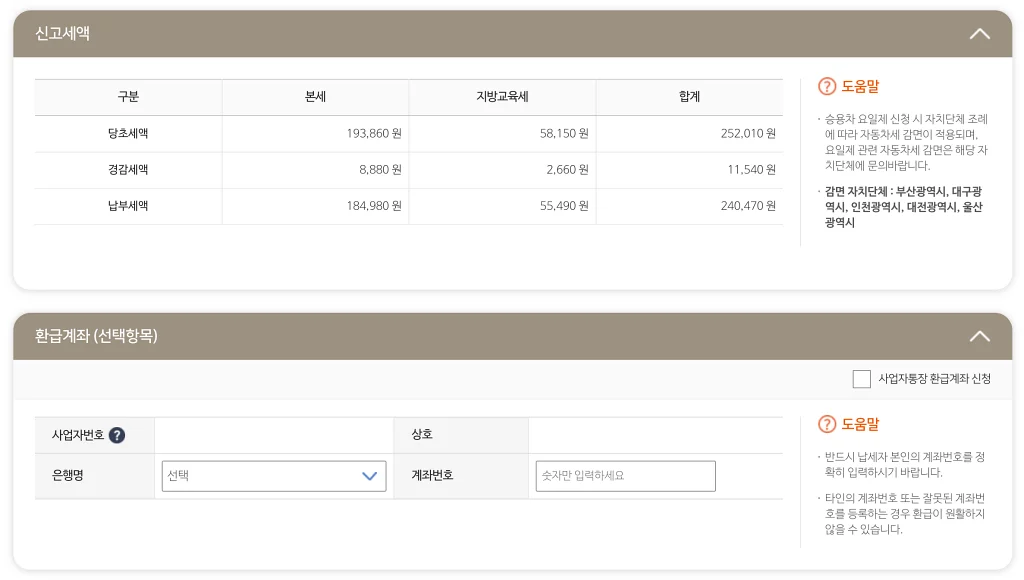Image resolution: width=1024 pixels, height=580 pixels.
Task: Click the 합계 column header
Action: 690,97
